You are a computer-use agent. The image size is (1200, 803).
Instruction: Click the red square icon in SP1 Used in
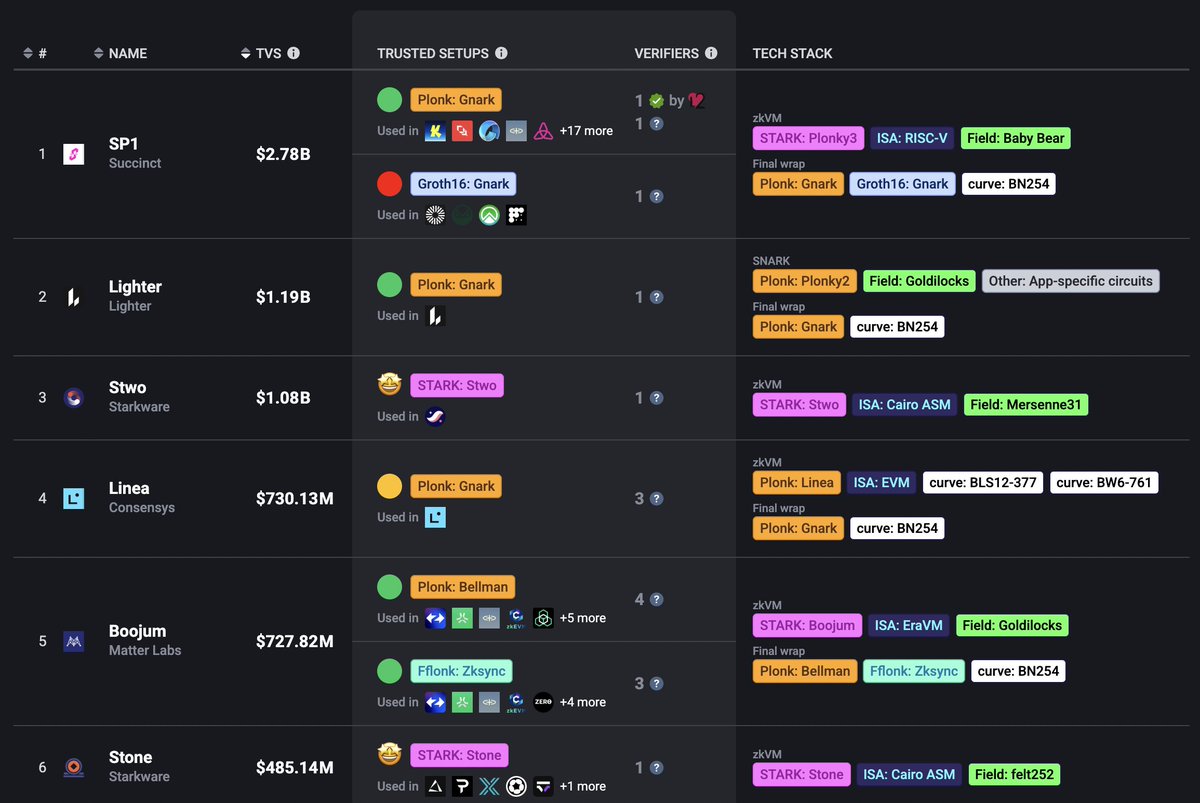[x=462, y=131]
